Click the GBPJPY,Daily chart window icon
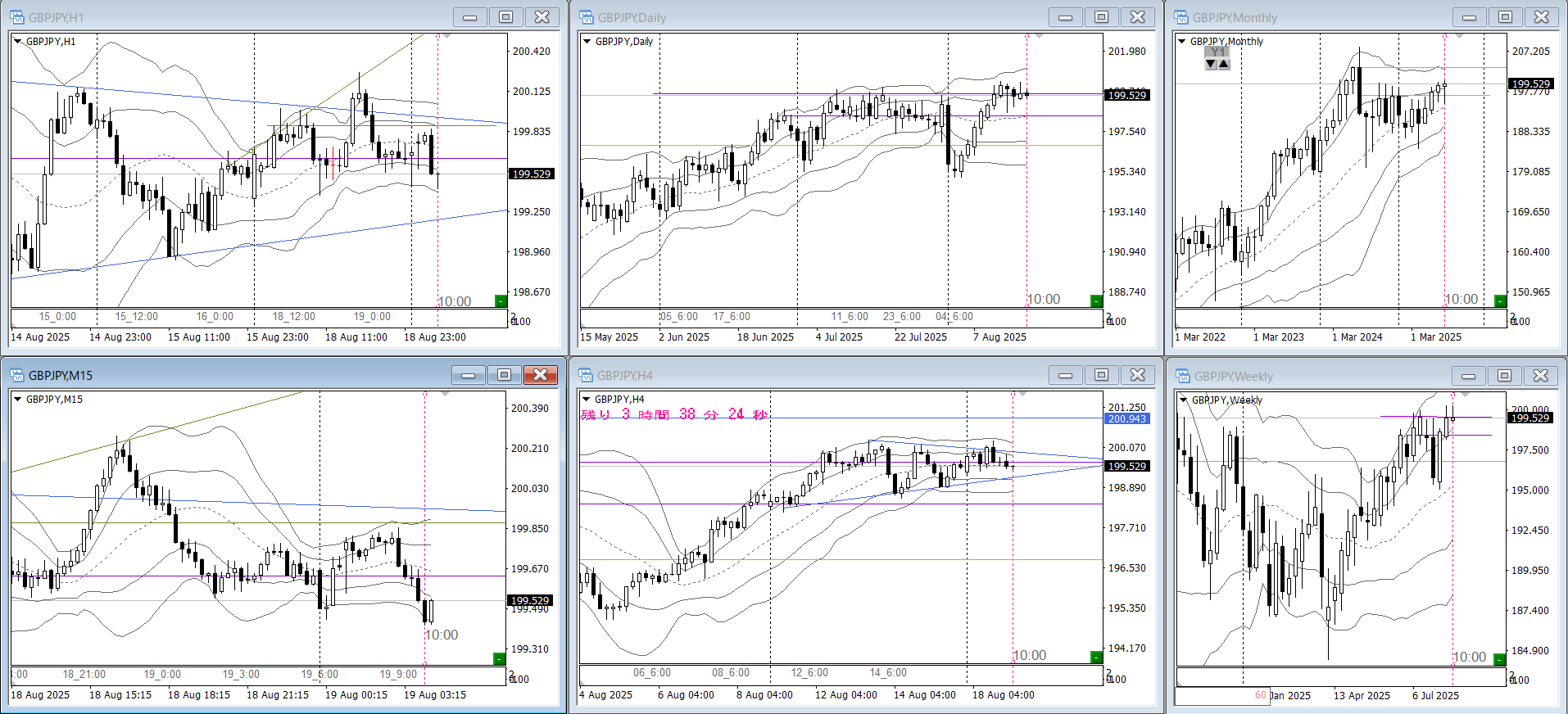Viewport: 1568px width, 714px height. [586, 17]
